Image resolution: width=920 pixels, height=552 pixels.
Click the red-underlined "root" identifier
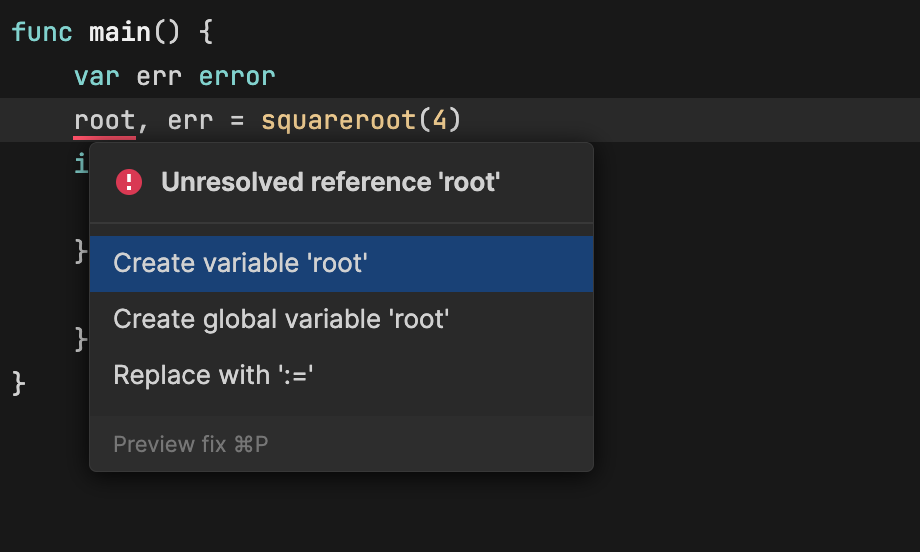click(104, 121)
